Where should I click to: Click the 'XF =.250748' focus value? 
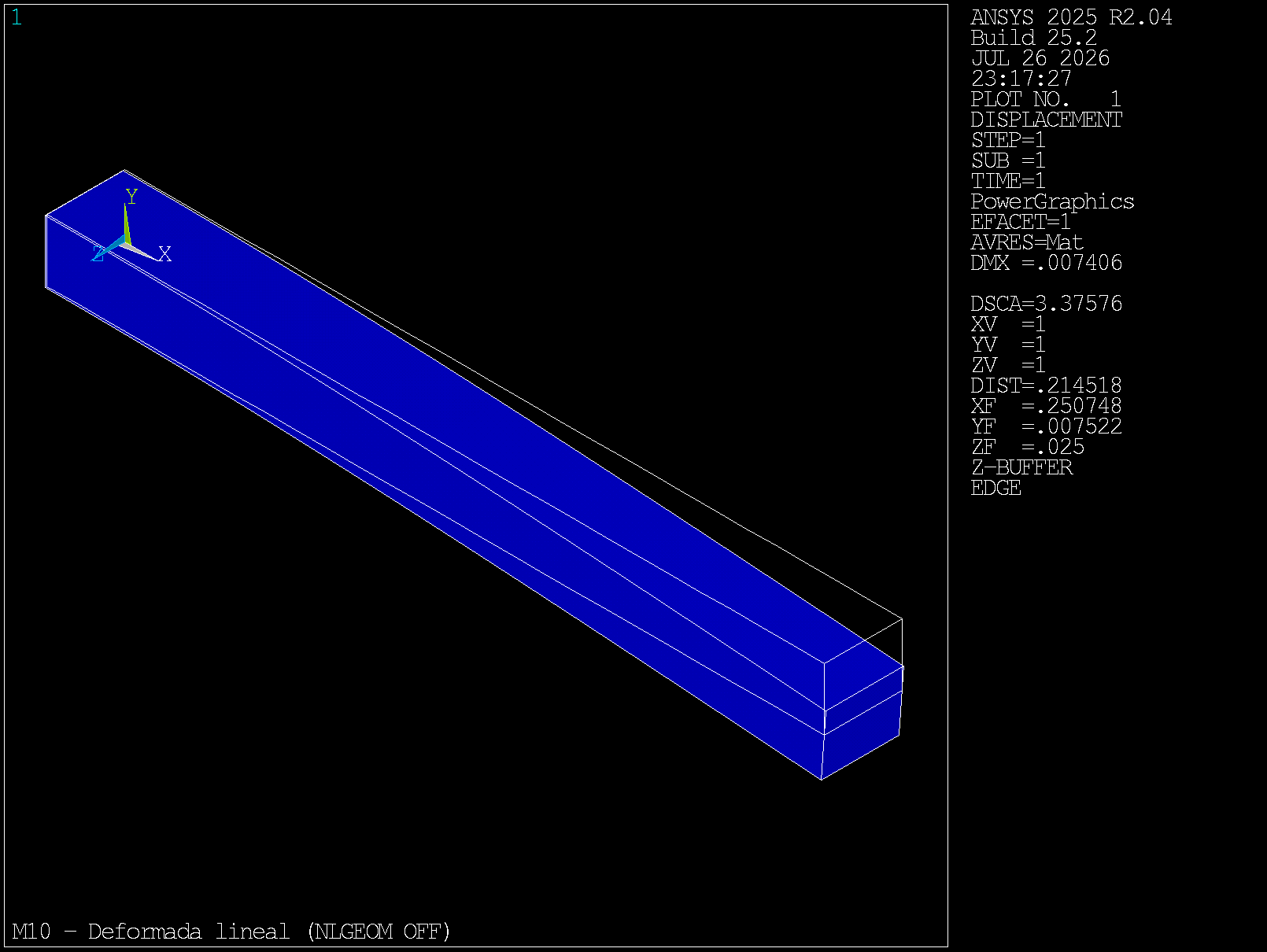pyautogui.click(x=1046, y=407)
